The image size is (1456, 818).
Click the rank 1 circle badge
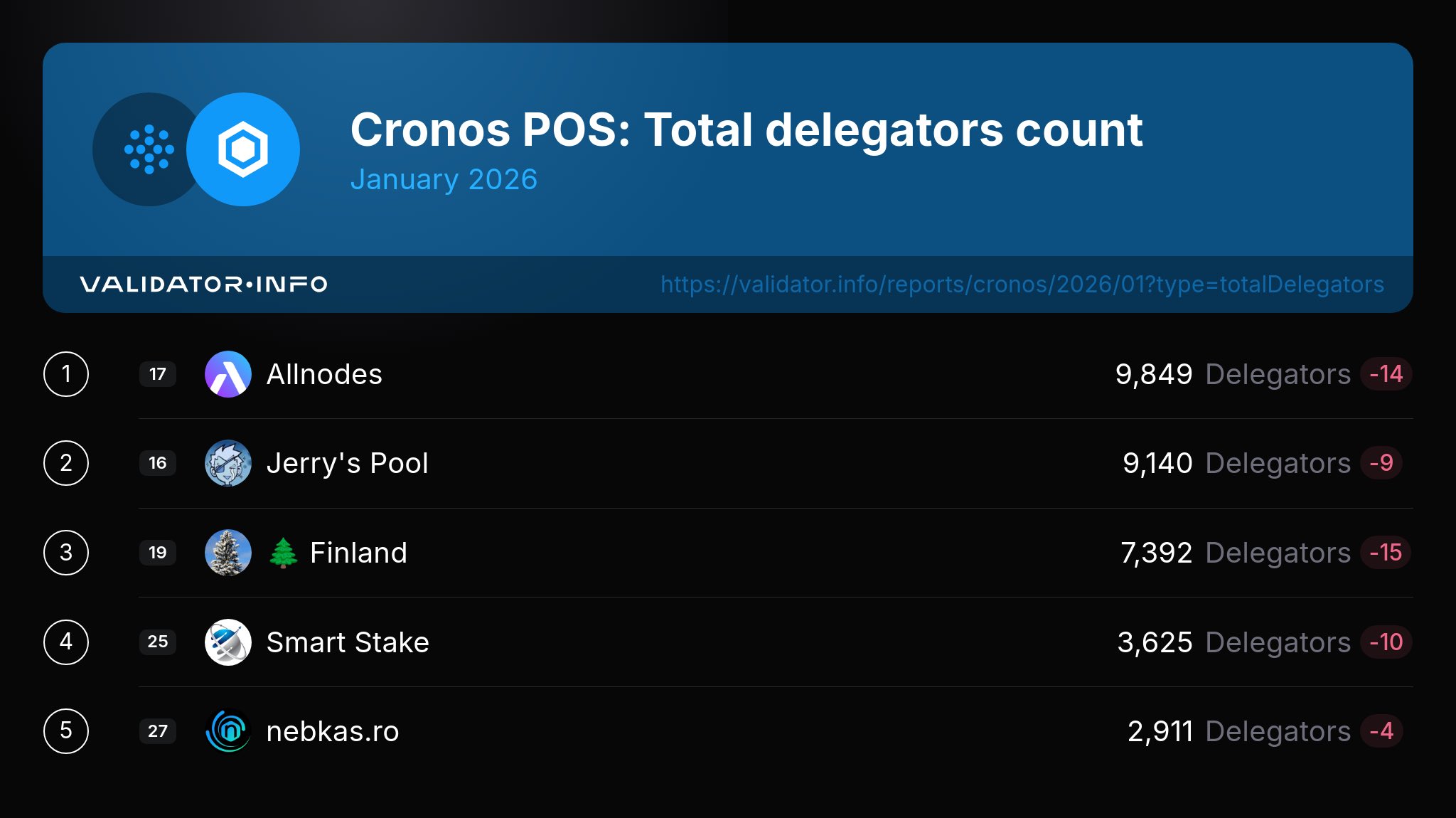66,374
